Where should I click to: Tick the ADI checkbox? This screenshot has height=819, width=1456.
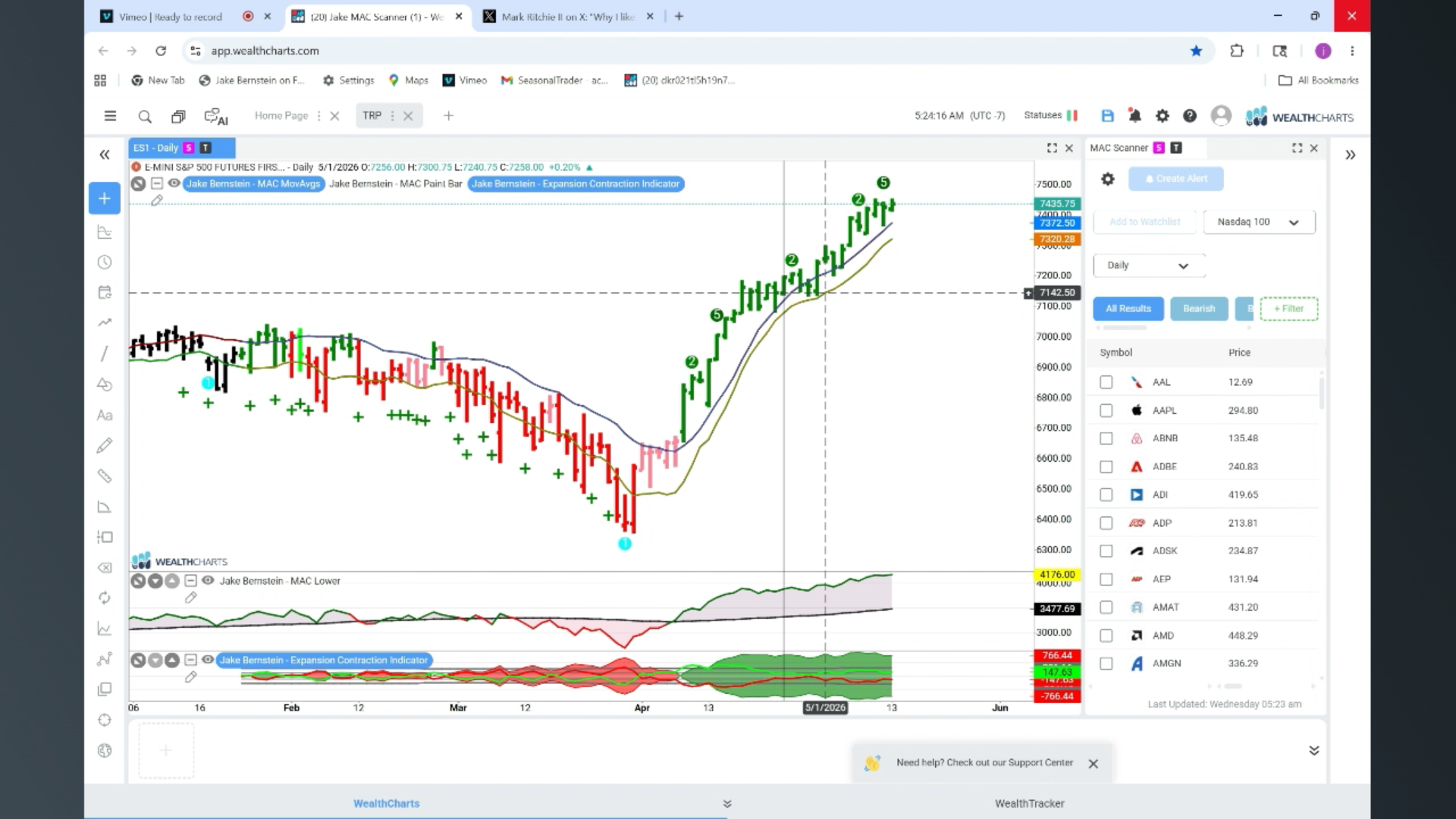[1106, 495]
